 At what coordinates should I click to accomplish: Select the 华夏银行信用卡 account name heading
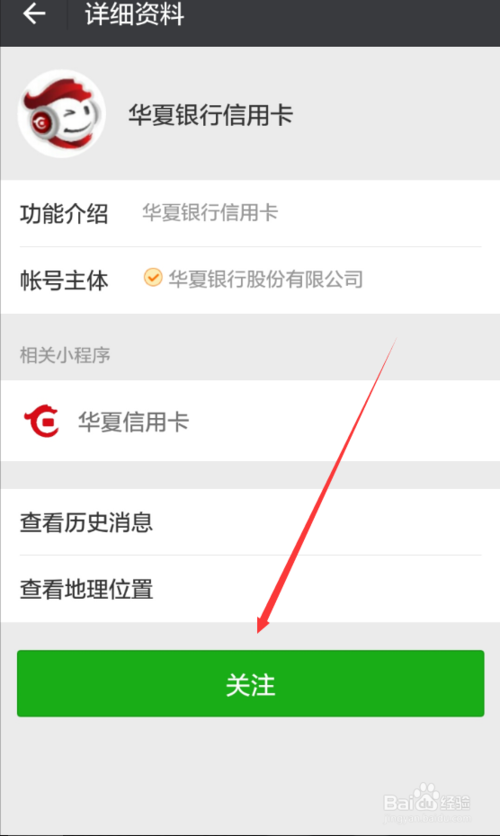point(211,115)
